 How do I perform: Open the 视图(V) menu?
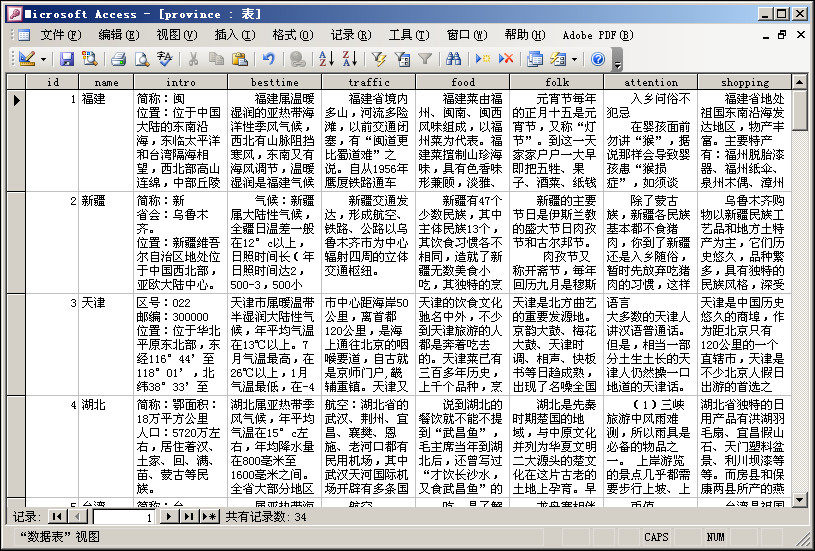177,35
